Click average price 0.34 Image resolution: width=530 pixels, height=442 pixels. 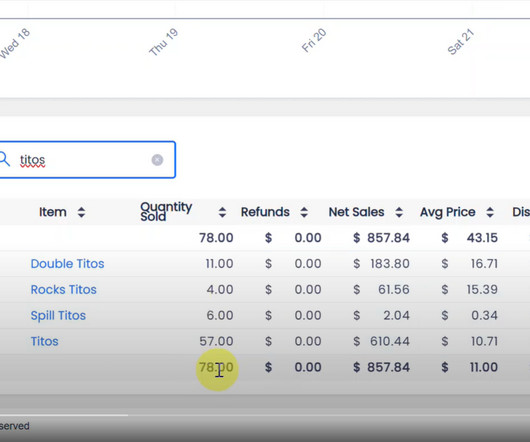click(484, 316)
